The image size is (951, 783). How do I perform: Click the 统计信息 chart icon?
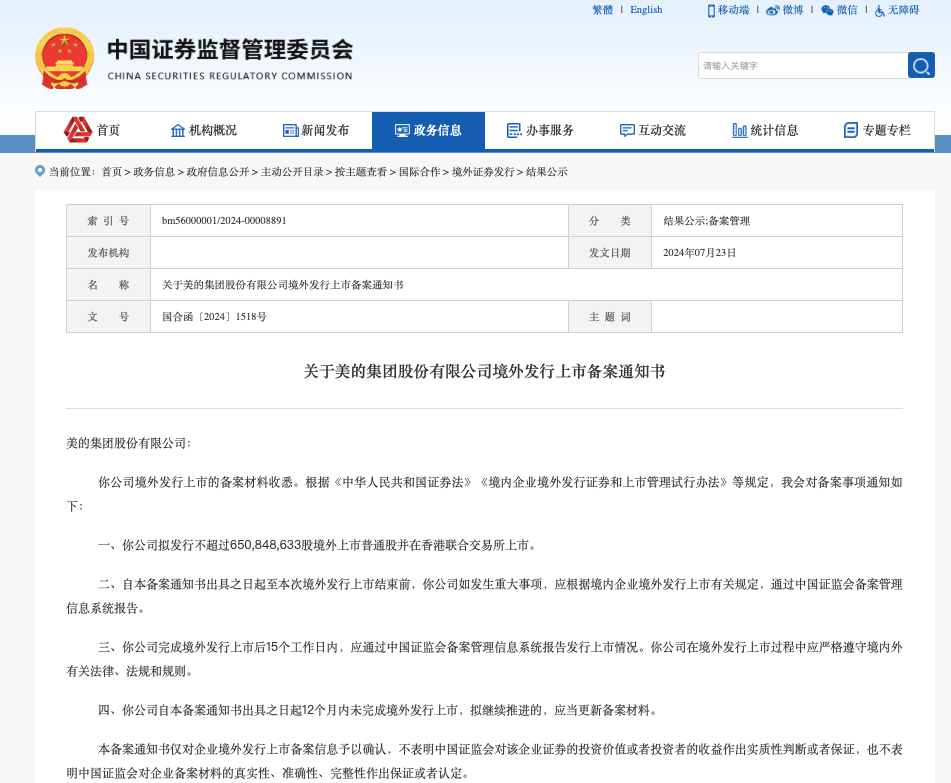[739, 130]
